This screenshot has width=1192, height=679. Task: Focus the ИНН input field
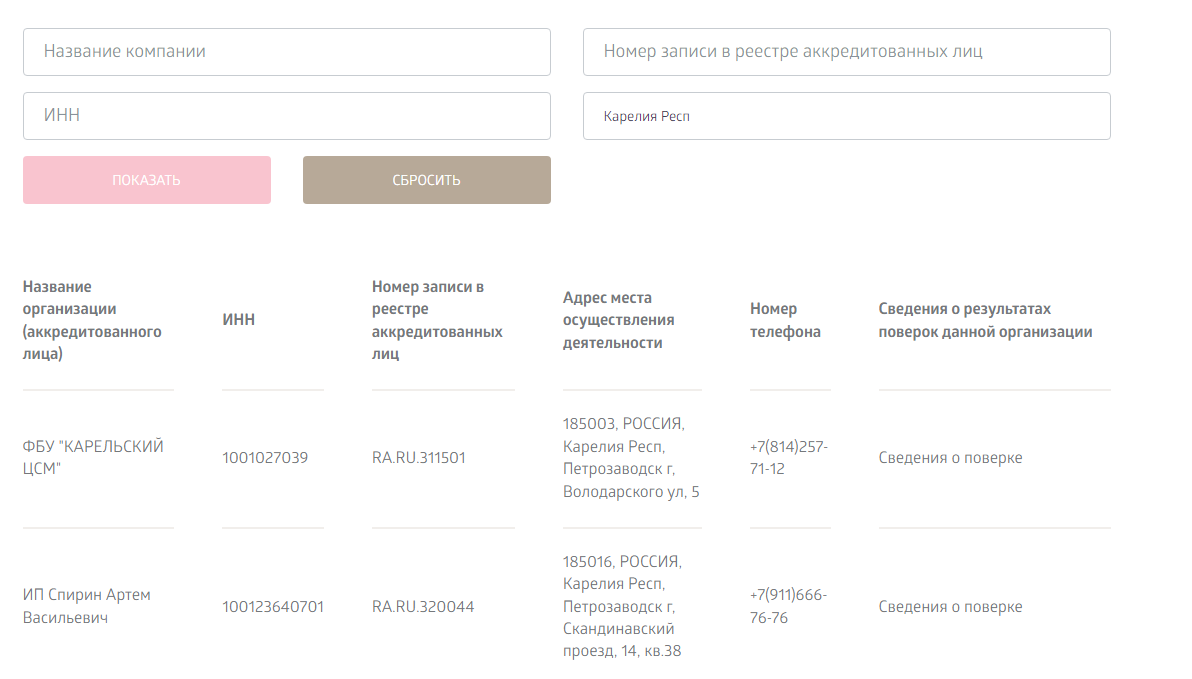click(x=286, y=116)
